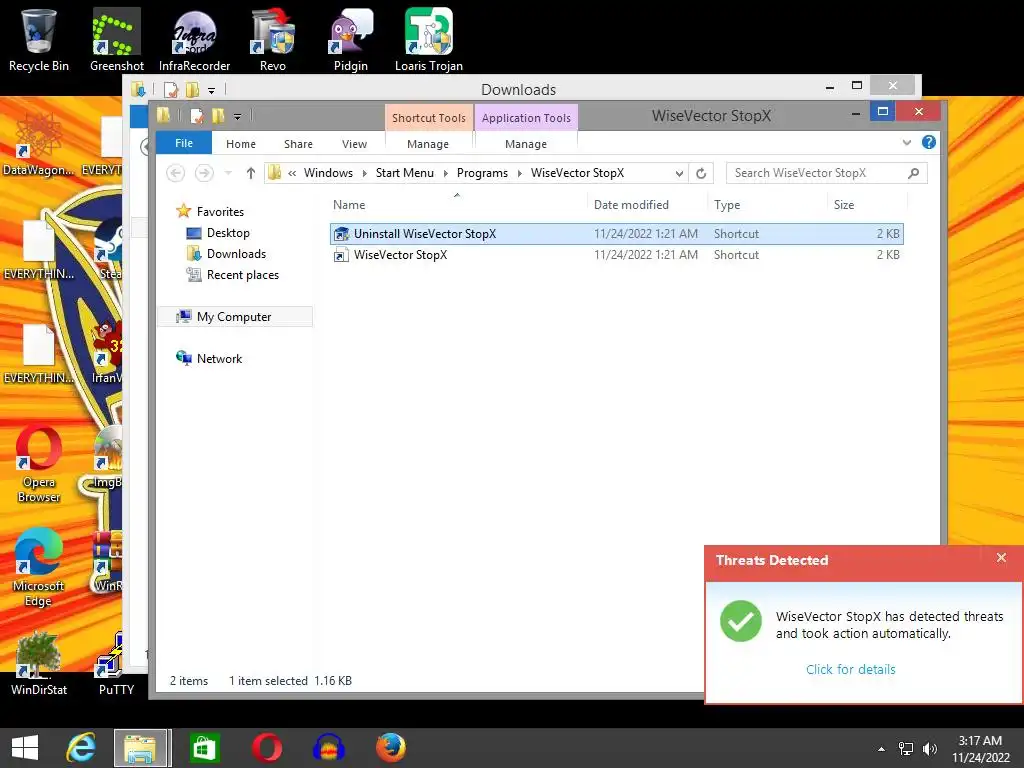Image resolution: width=1024 pixels, height=768 pixels.
Task: Expand the path chevron after Windows
Action: coord(364,173)
